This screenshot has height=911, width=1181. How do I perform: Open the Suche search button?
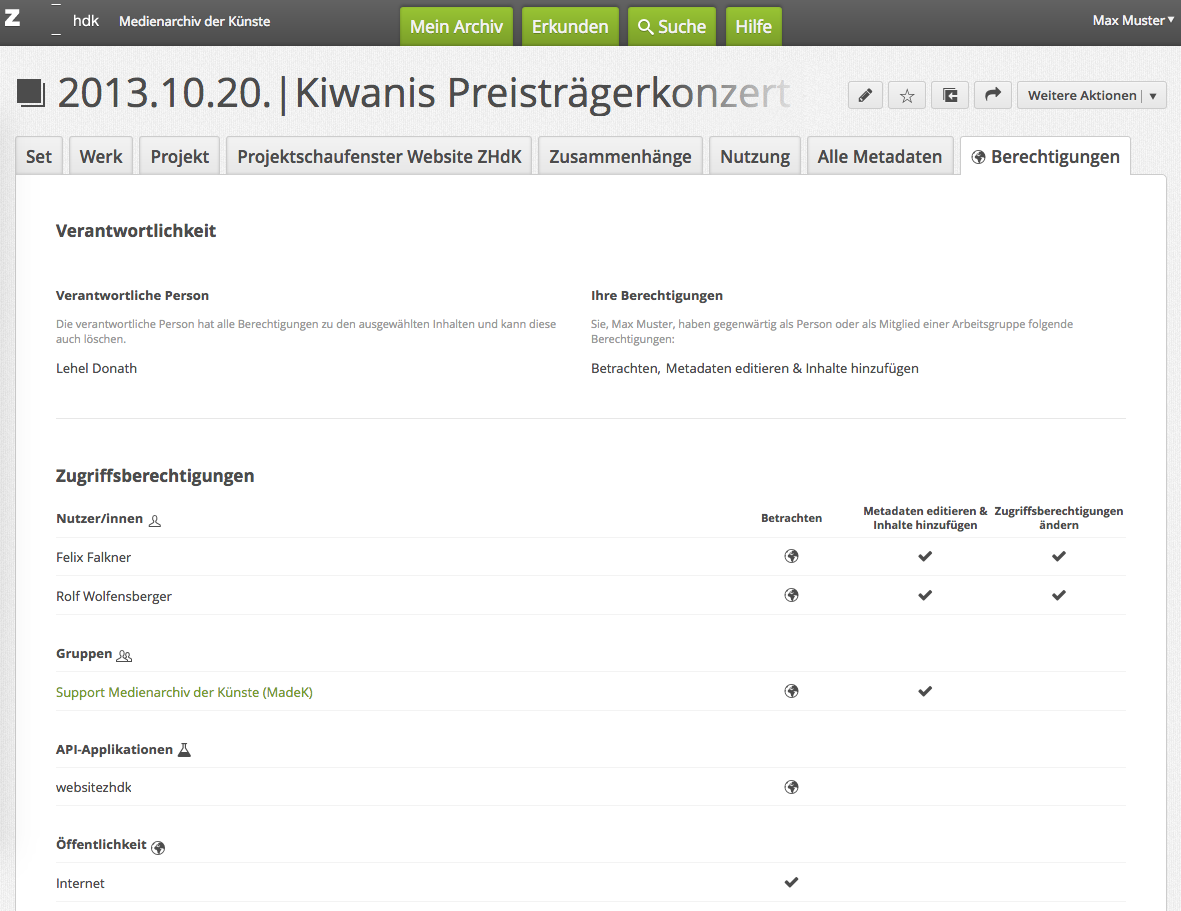pos(672,27)
